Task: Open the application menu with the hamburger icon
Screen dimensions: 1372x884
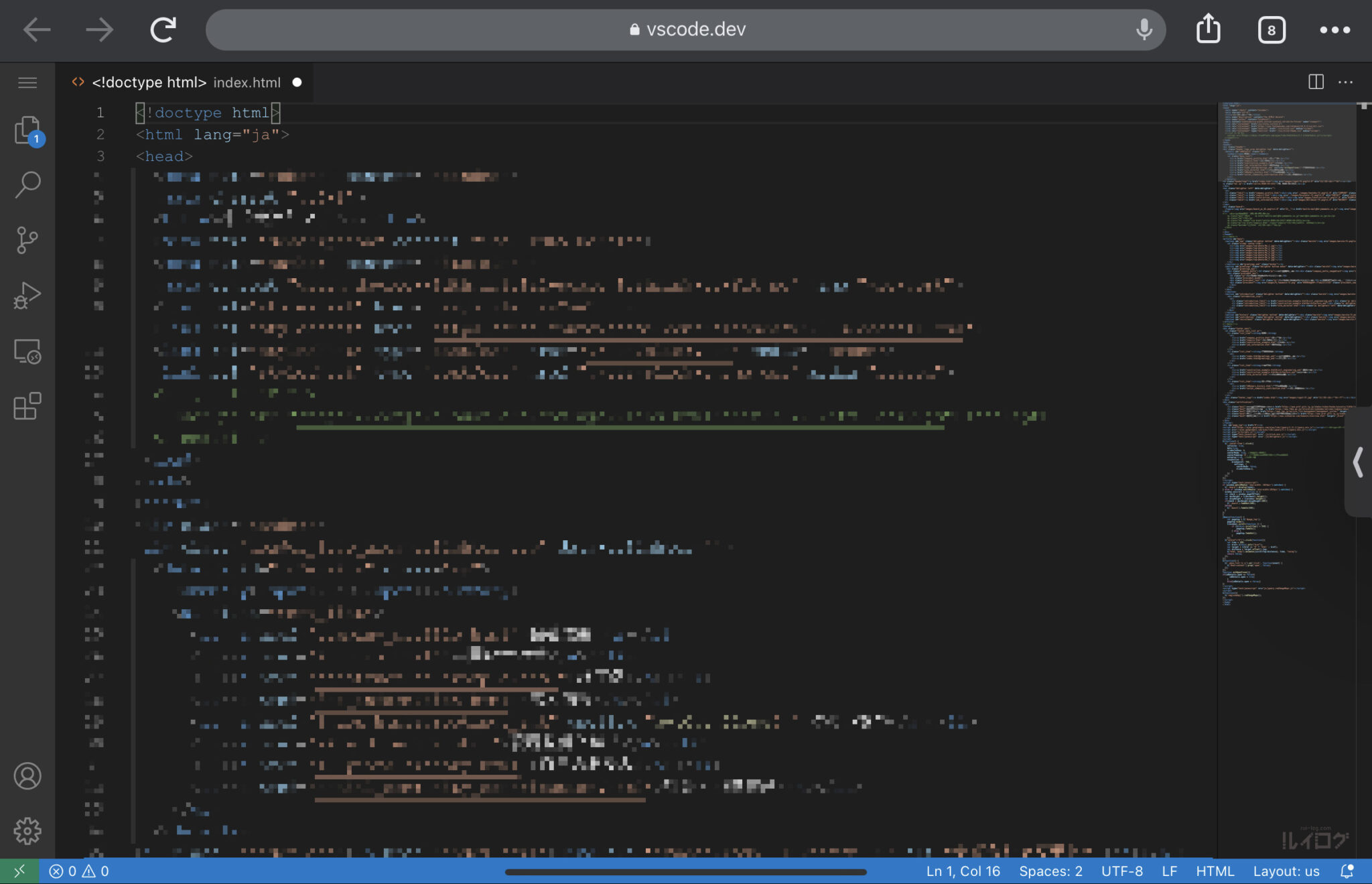Action: (x=27, y=82)
